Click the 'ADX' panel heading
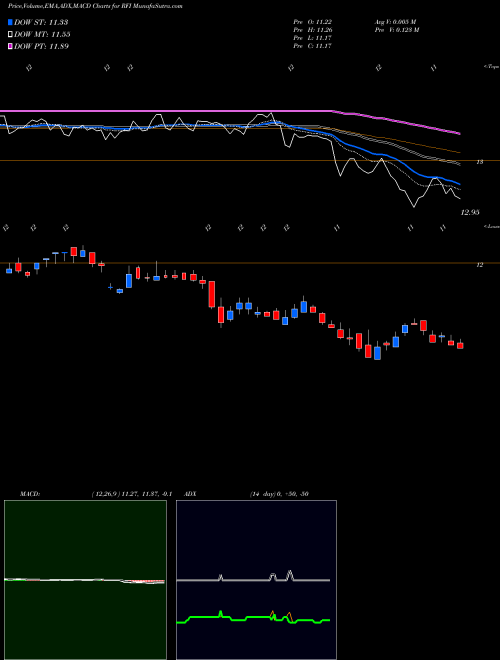 pyautogui.click(x=191, y=494)
